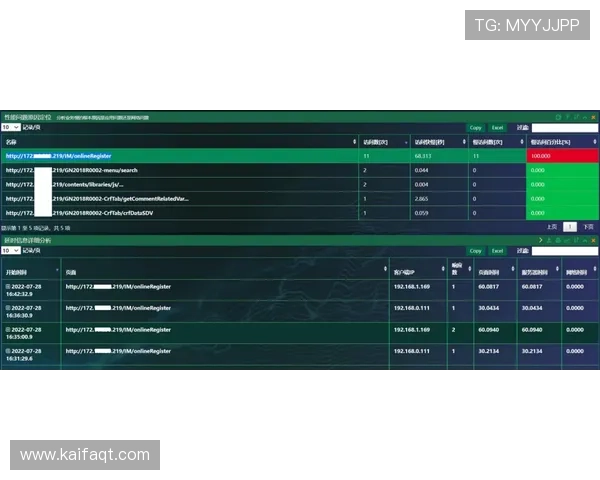Go to next page with 下页
Screen dimensions: 600x480
tap(587, 228)
